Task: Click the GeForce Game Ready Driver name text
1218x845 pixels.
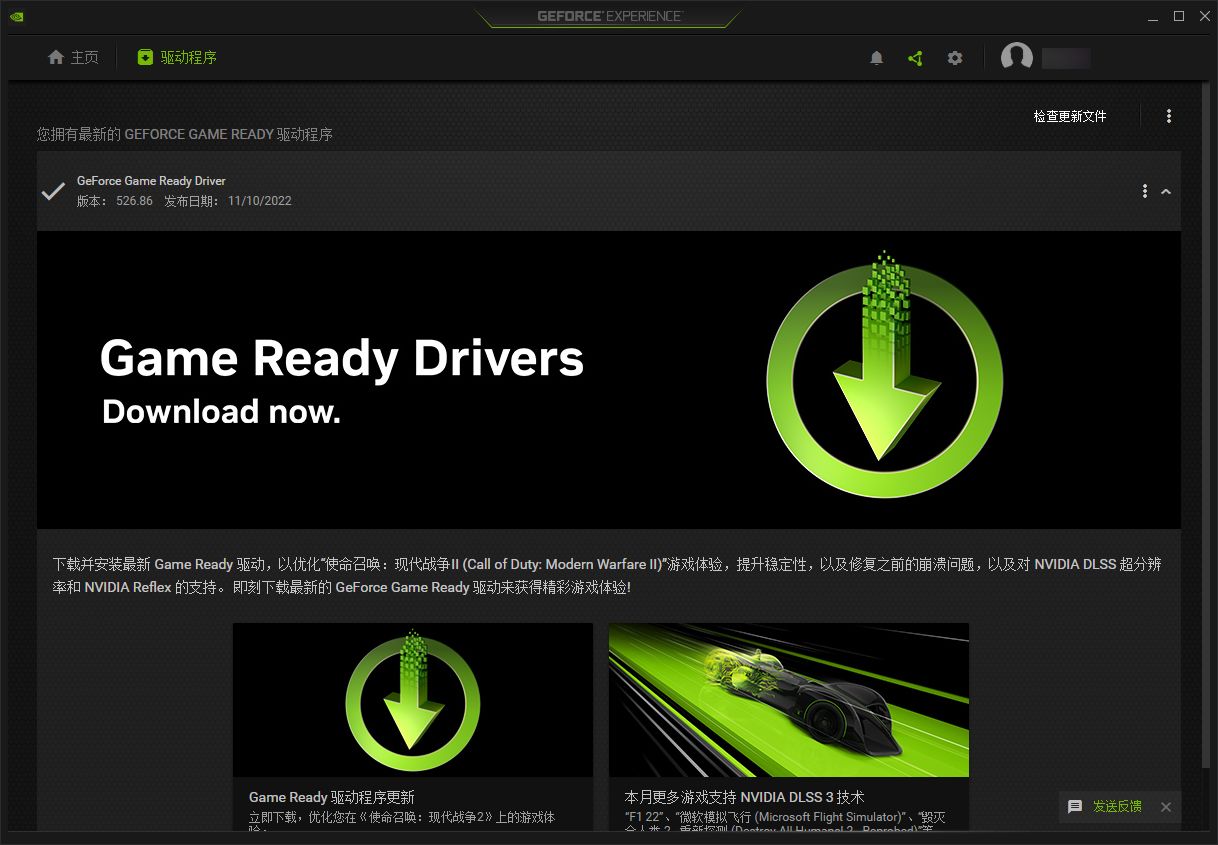Action: (151, 181)
